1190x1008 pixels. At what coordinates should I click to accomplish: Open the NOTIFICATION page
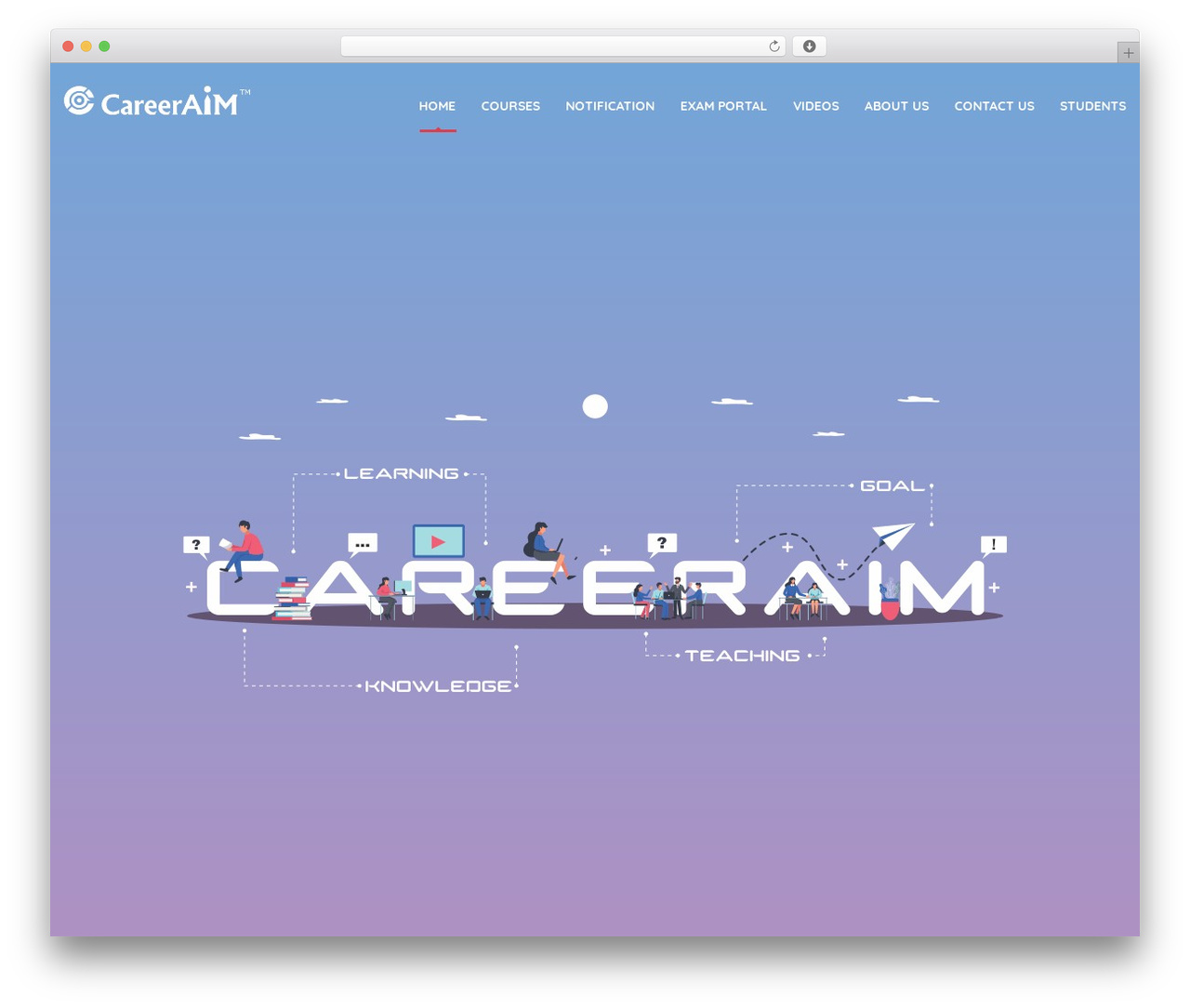tap(610, 106)
